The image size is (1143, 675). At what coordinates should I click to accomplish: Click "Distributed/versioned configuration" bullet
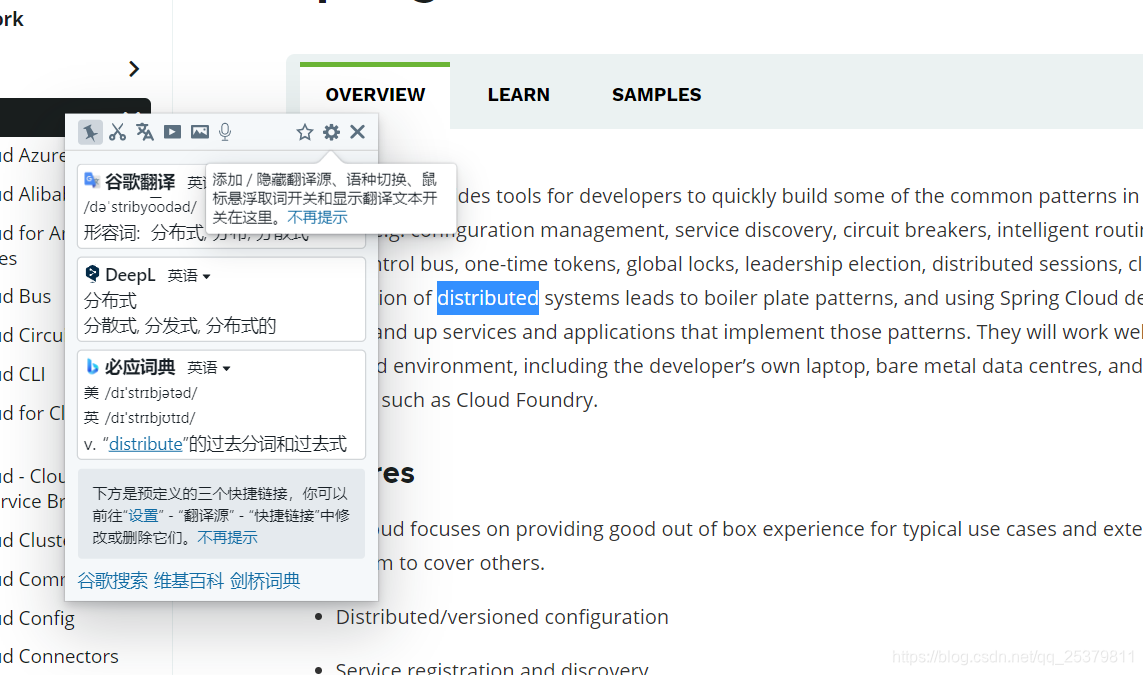[502, 617]
